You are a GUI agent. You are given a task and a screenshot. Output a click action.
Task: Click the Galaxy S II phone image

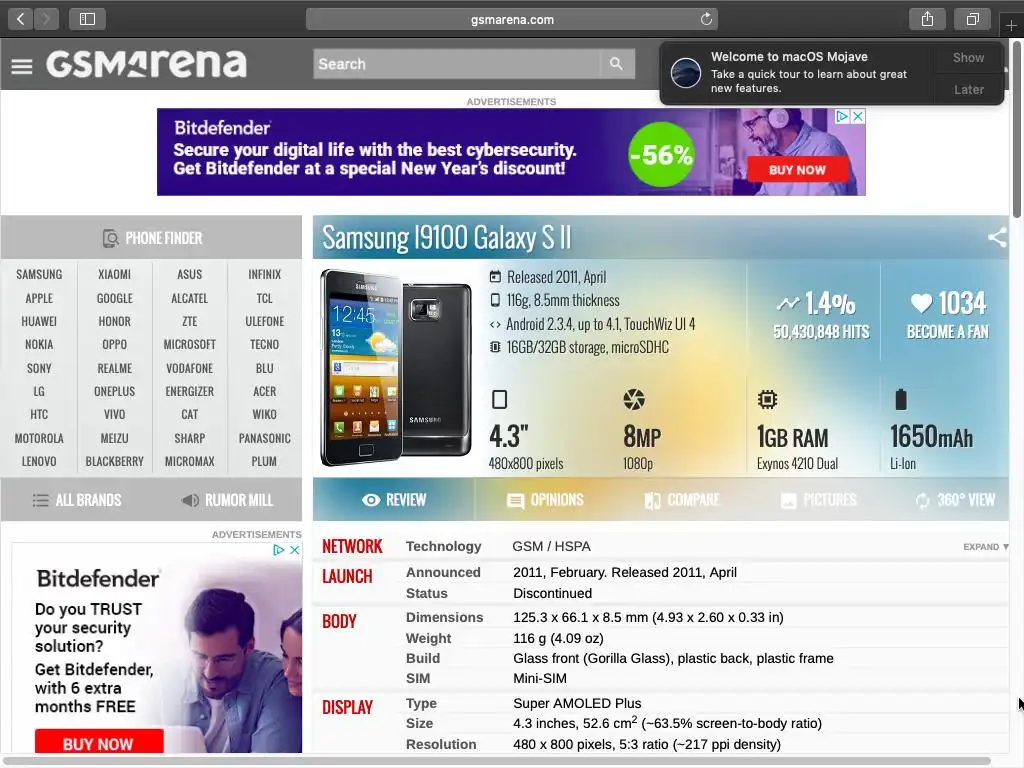[x=396, y=368]
